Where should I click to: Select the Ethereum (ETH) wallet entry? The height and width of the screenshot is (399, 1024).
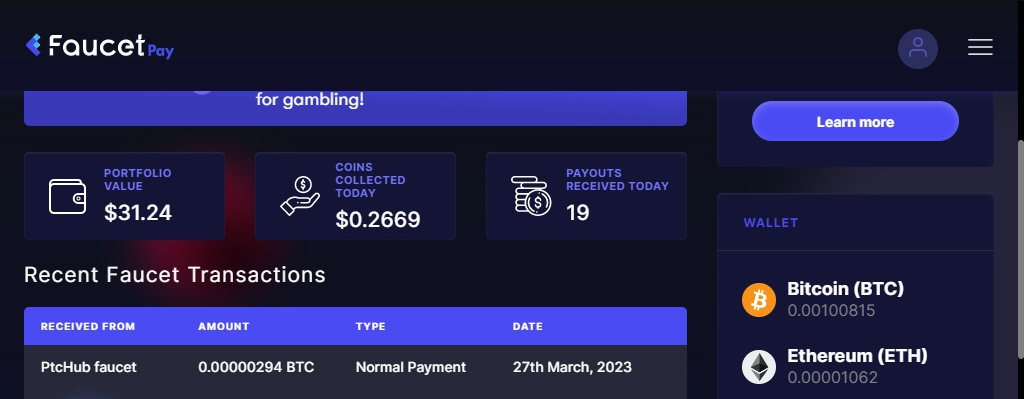[855, 366]
